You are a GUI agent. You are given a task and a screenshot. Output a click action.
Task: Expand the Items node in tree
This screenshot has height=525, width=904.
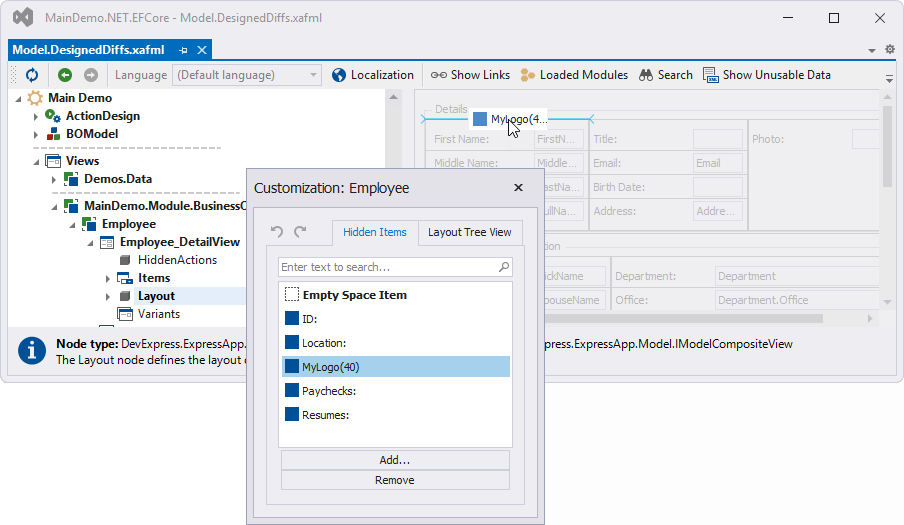[108, 279]
